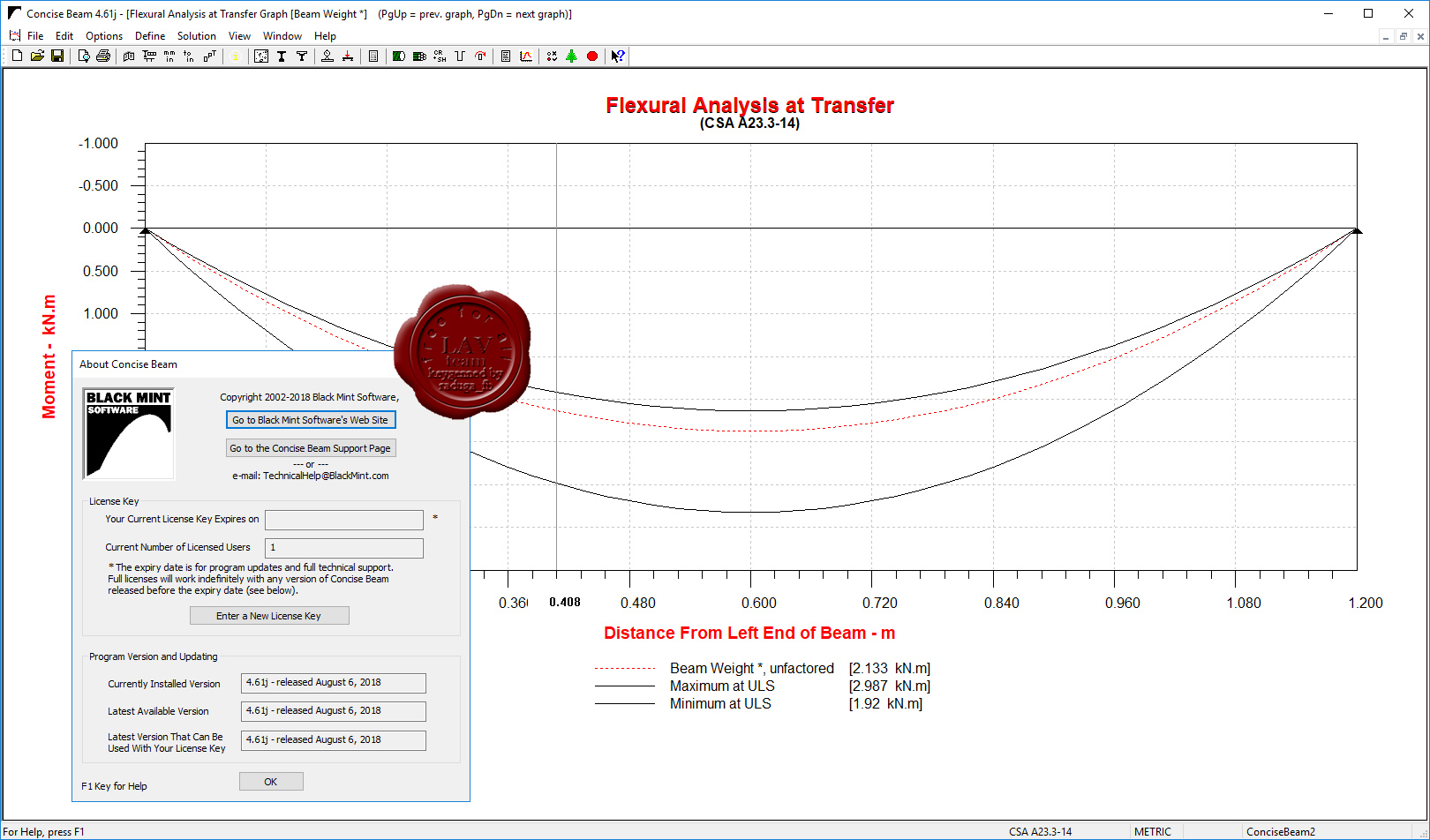
Task: Click the U-shaped stirrup toolbar icon
Action: tap(460, 56)
